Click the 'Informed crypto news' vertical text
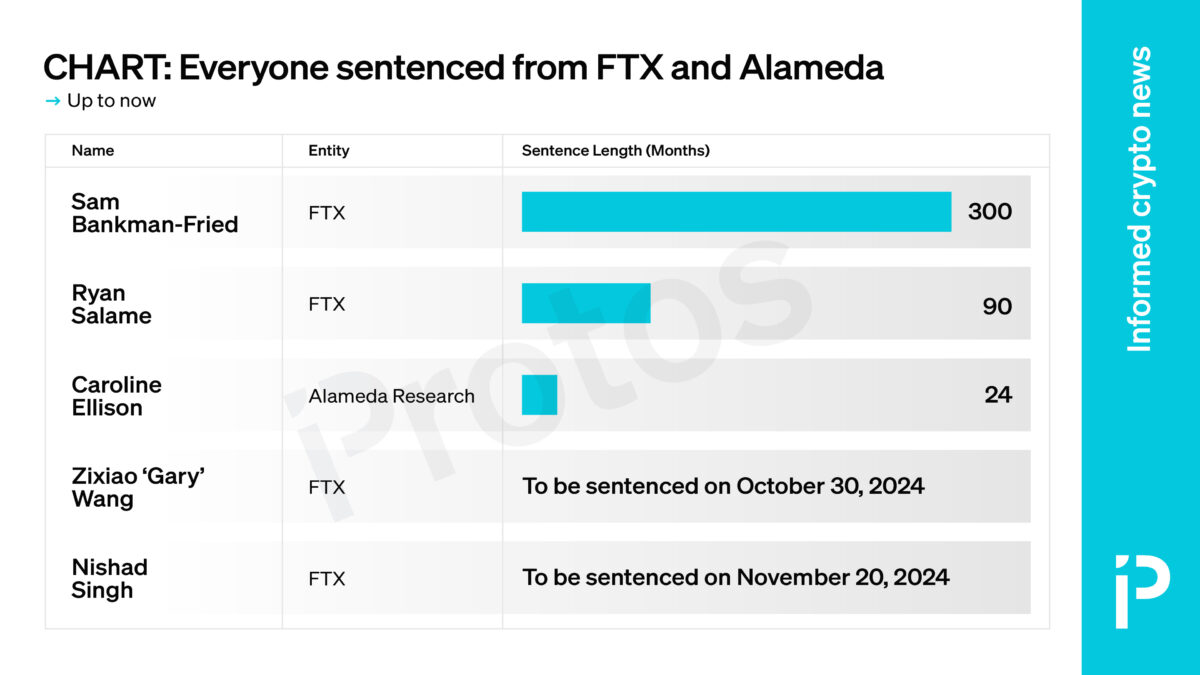Viewport: 1200px width, 675px height. 1140,199
